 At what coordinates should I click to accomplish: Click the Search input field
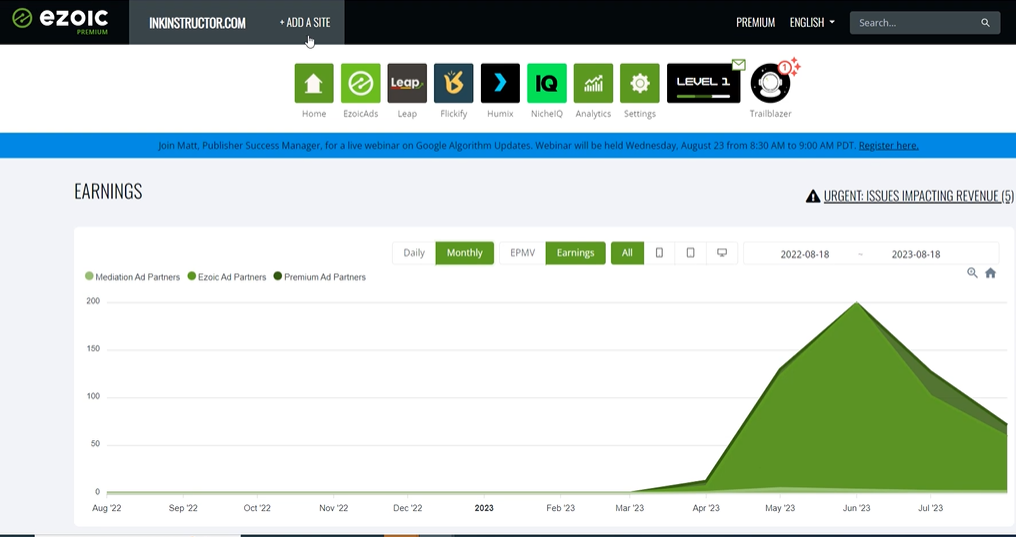click(925, 23)
